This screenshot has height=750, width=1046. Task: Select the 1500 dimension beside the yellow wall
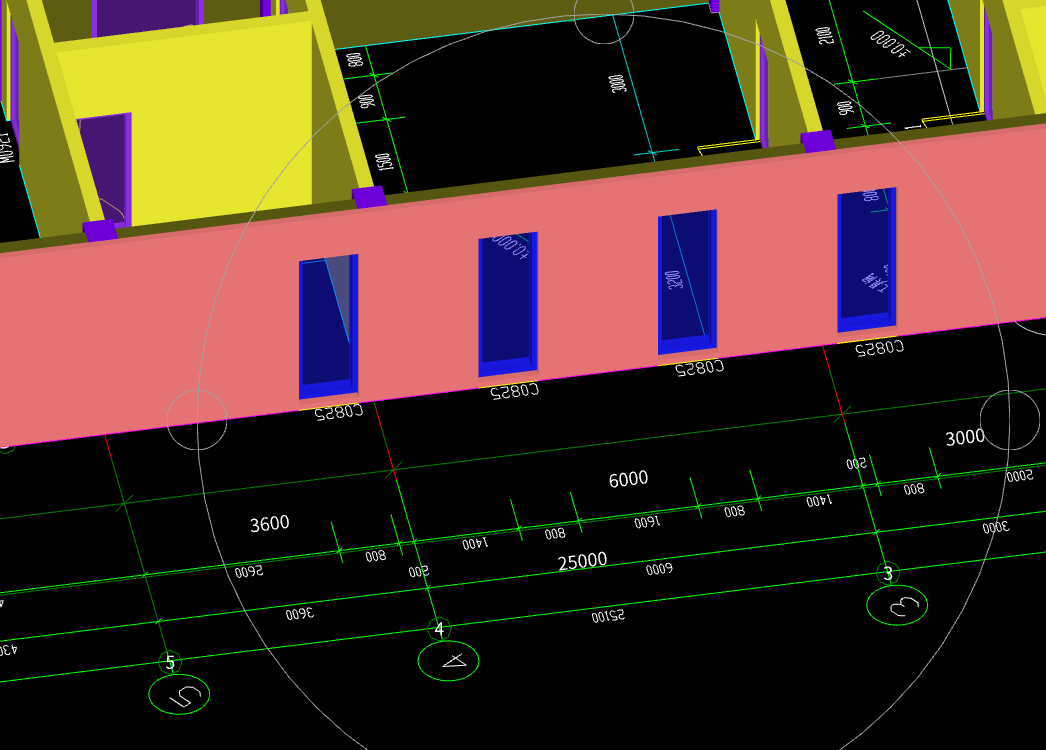(383, 162)
